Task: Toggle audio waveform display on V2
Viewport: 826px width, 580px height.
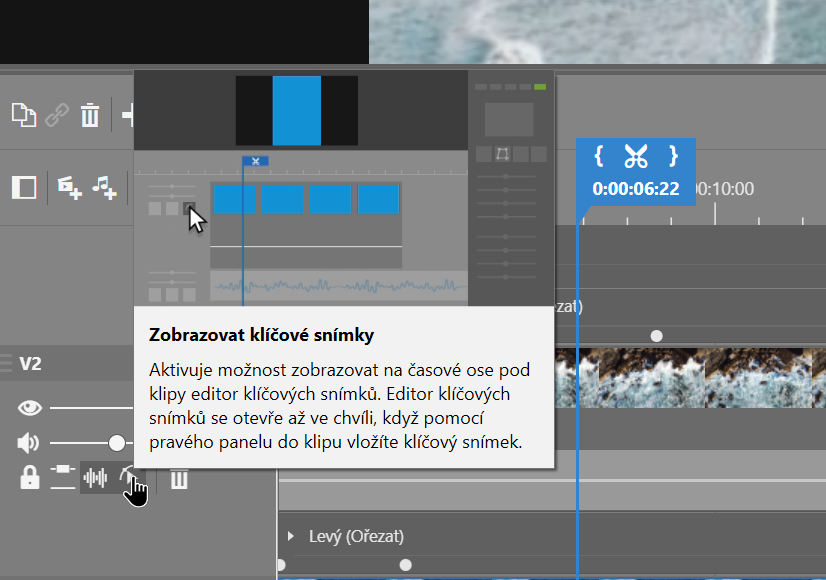Action: coord(95,479)
